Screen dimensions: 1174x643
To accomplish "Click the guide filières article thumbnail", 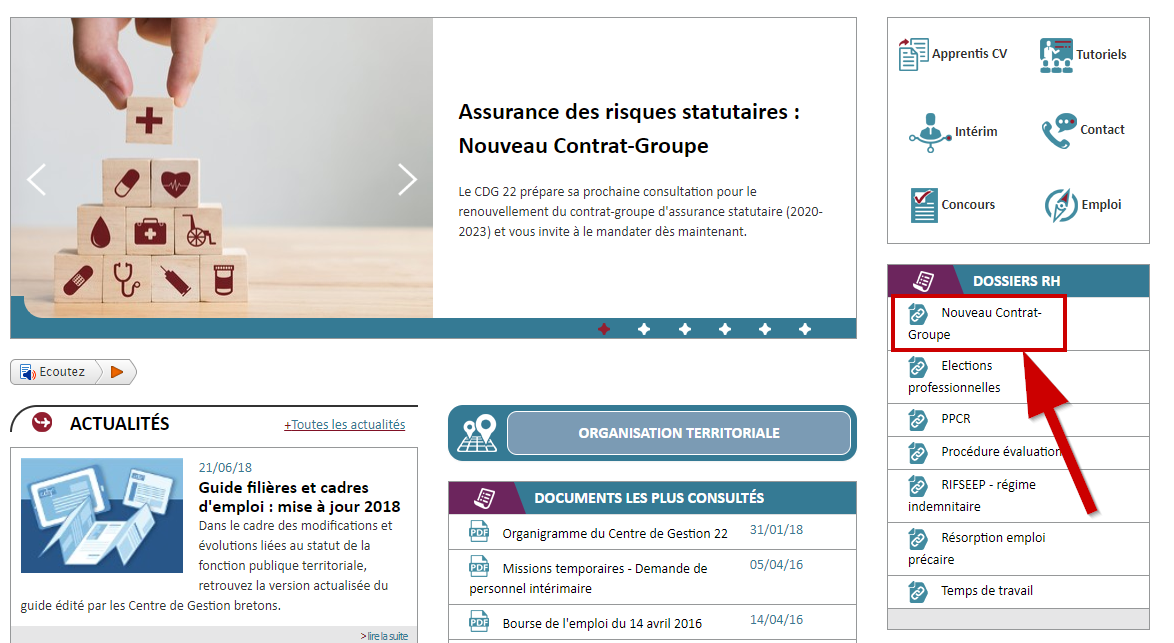I will click(x=101, y=513).
